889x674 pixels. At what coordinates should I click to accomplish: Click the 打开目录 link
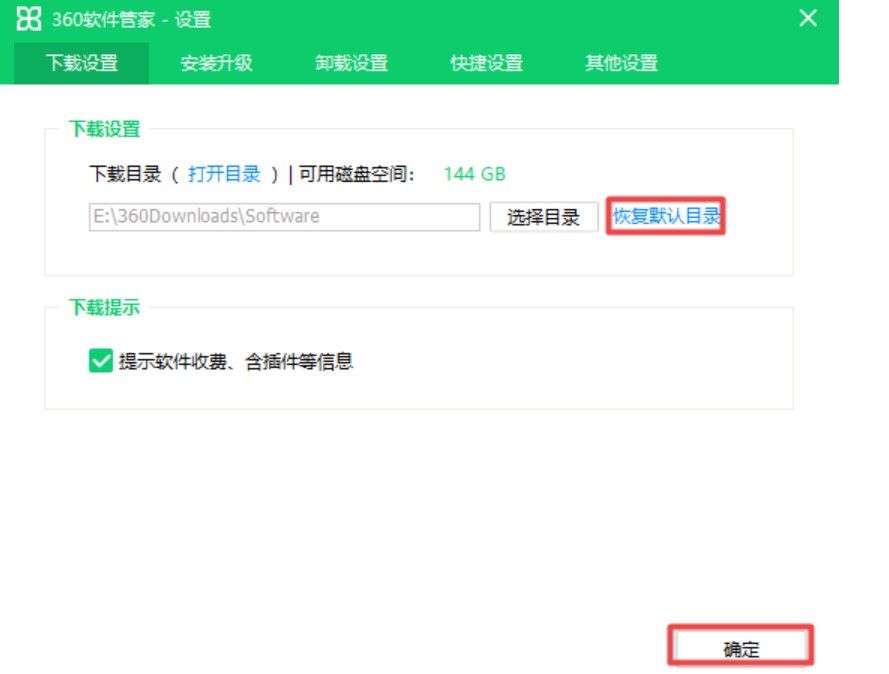pyautogui.click(x=224, y=173)
